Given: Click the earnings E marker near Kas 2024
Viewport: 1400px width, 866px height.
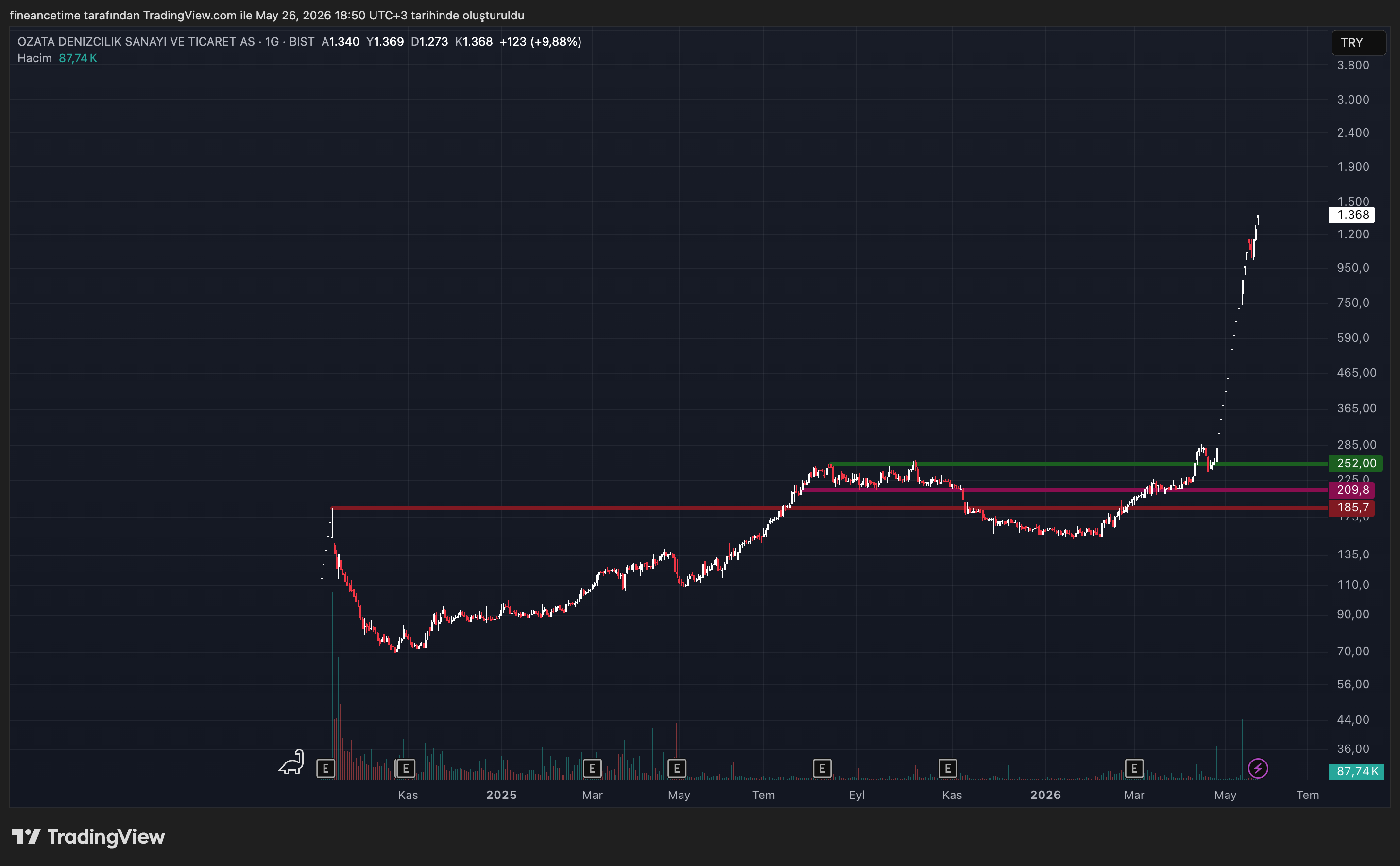Looking at the screenshot, I should coord(406,769).
